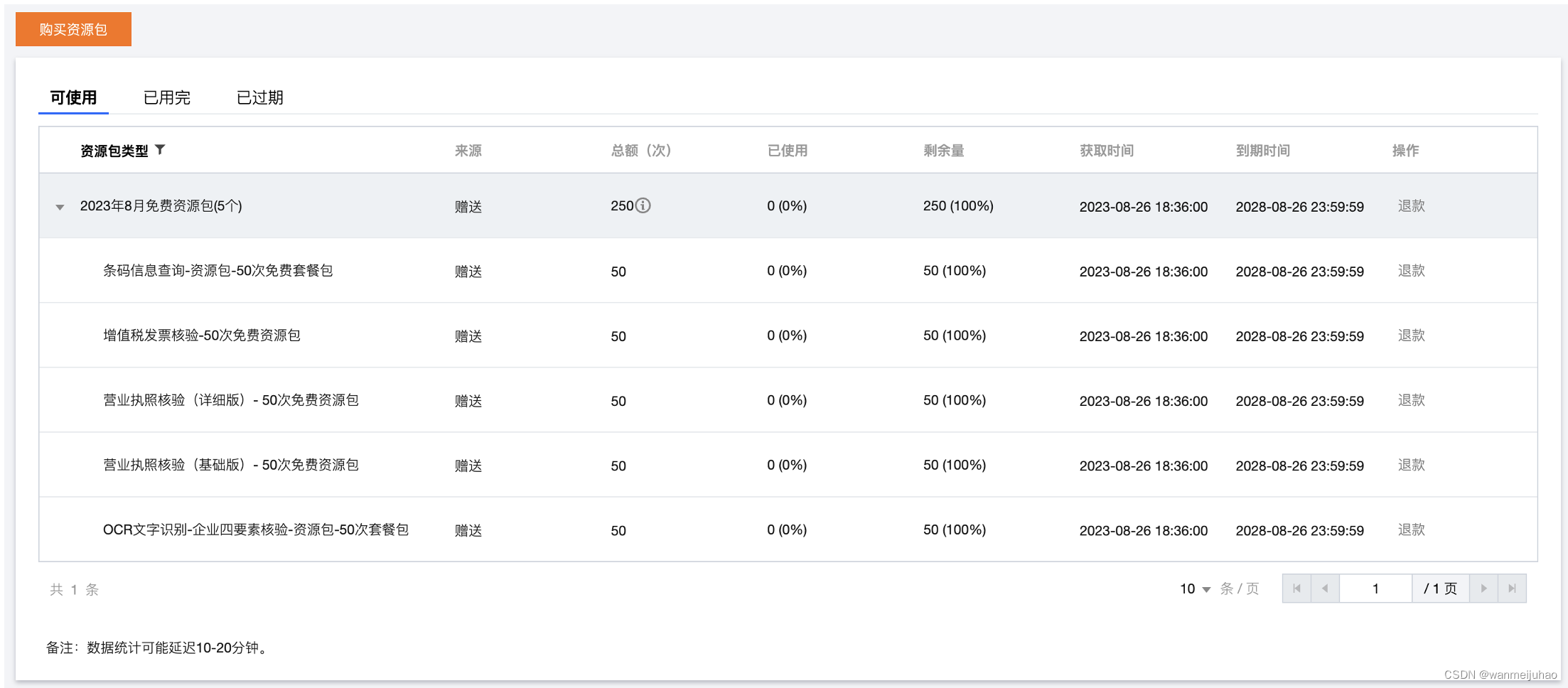
Task: Open the 已过期 tab
Action: coord(259,97)
